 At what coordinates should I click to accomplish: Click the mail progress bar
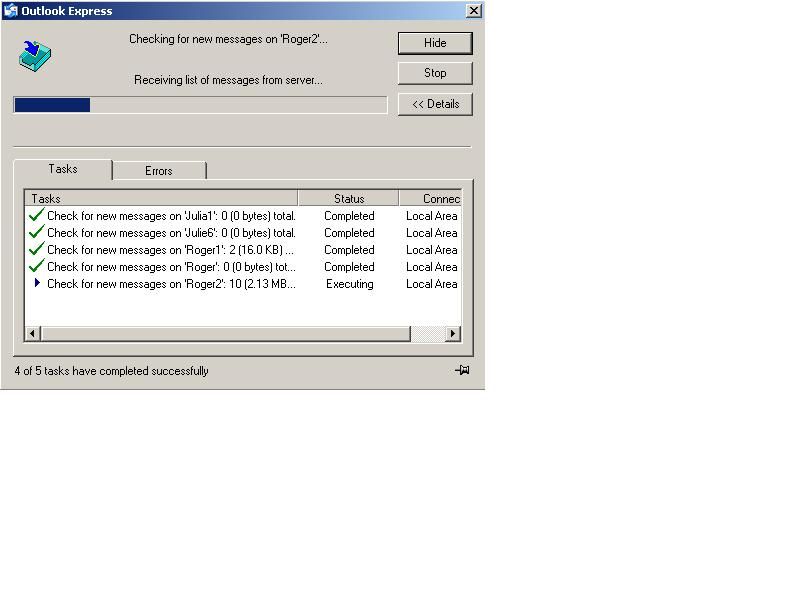[x=201, y=105]
